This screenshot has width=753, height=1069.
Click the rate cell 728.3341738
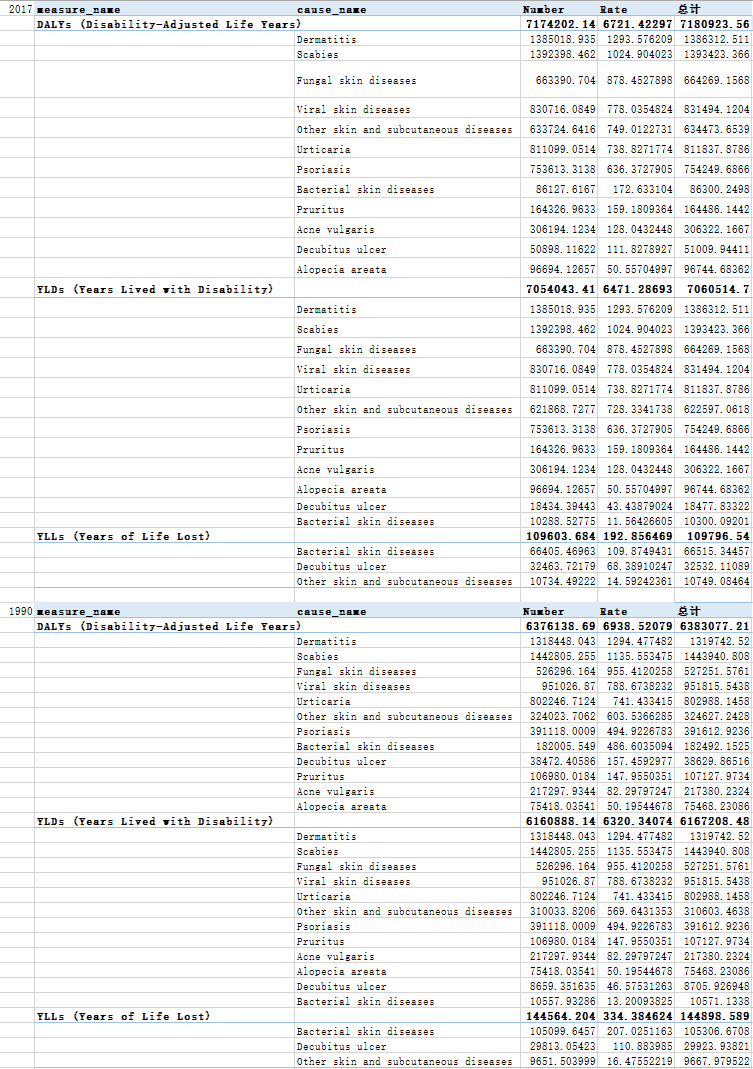(x=639, y=410)
